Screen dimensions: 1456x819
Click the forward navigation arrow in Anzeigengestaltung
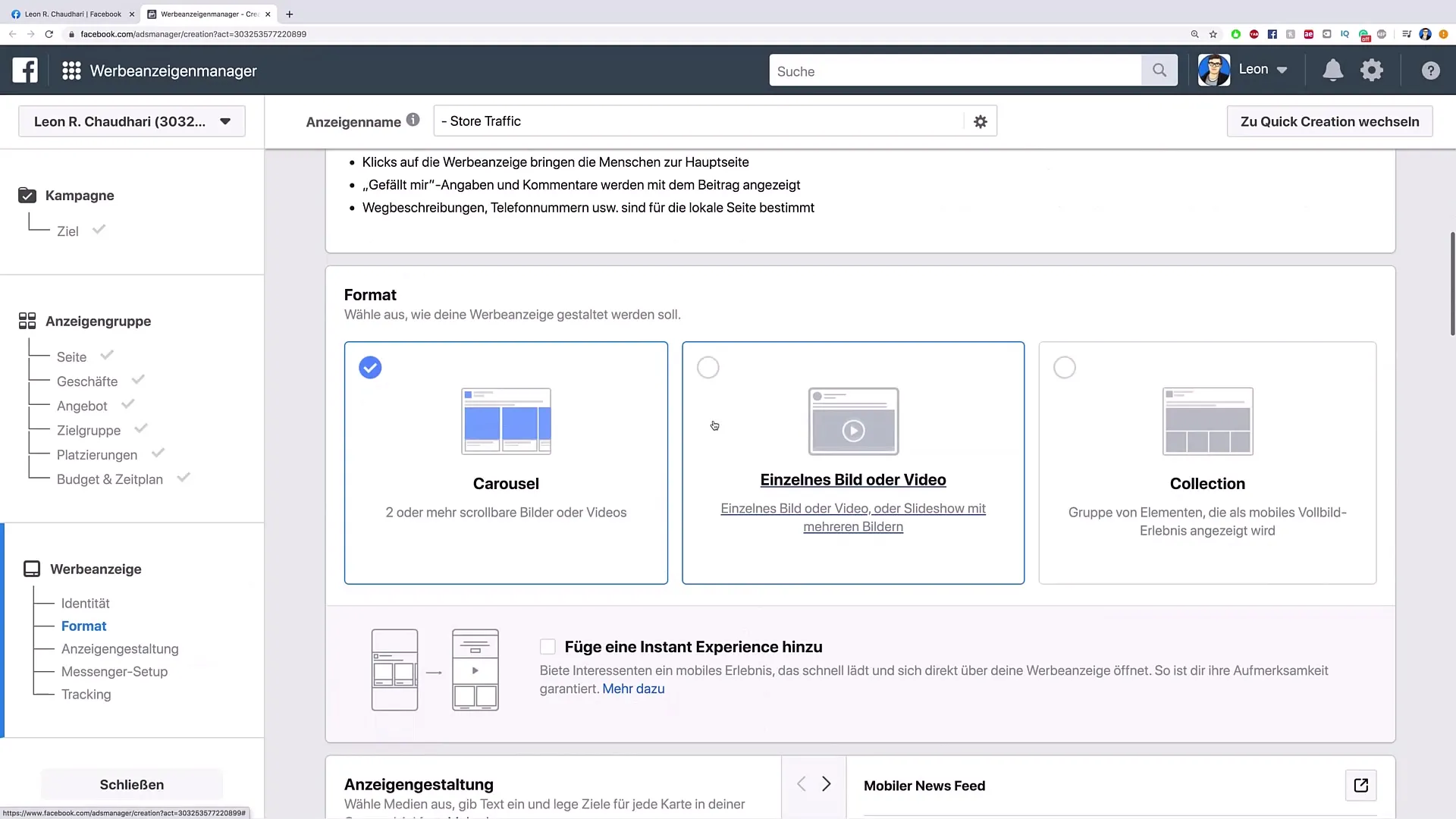826,785
